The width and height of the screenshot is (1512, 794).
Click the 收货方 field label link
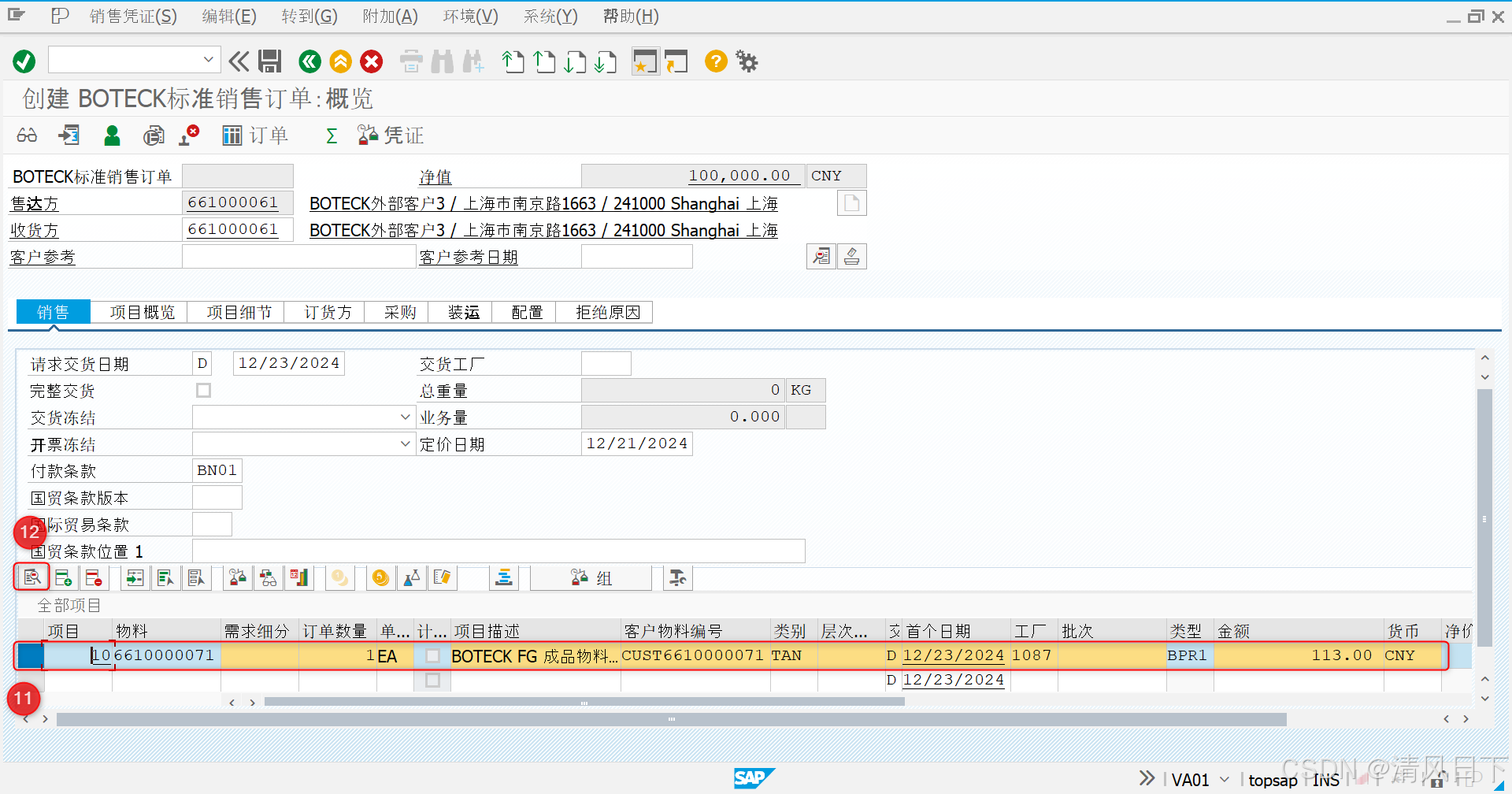pyautogui.click(x=34, y=230)
